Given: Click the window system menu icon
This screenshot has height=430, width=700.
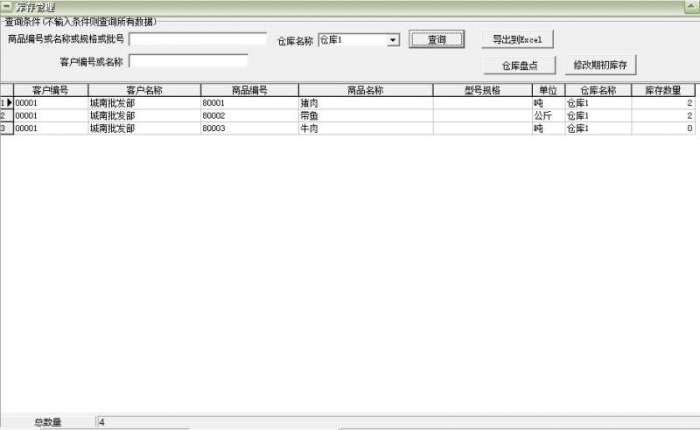Looking at the screenshot, I should 7,7.
